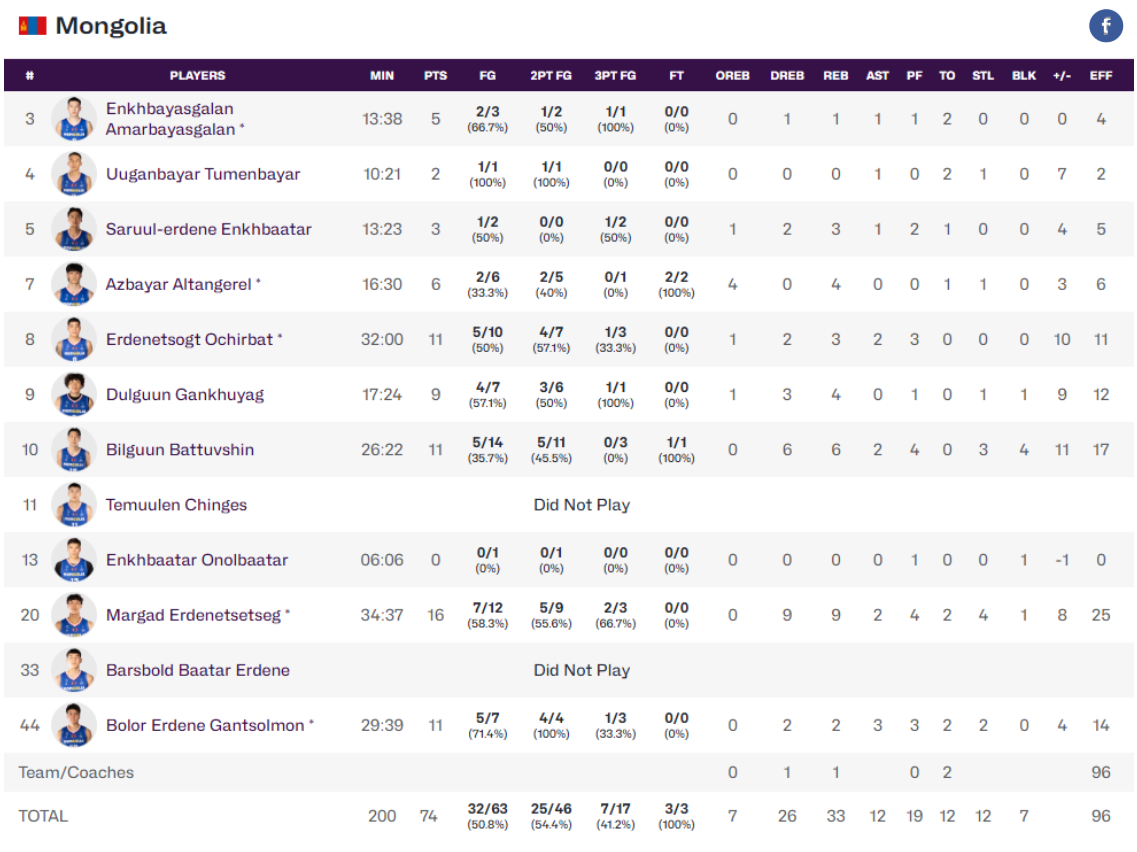Open Margad Erdenetsetseg's player photo
This screenshot has height=852, width=1137.
74,615
